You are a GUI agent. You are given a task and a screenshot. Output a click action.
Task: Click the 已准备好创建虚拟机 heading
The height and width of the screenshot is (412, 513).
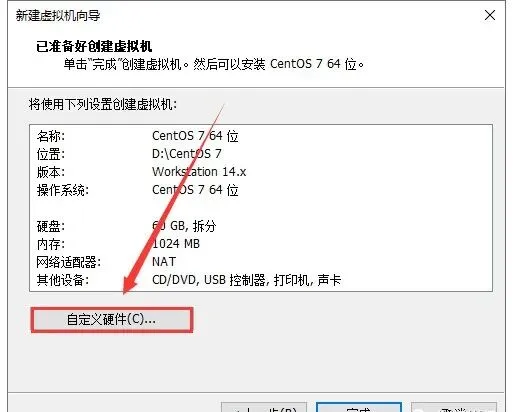(x=94, y=46)
